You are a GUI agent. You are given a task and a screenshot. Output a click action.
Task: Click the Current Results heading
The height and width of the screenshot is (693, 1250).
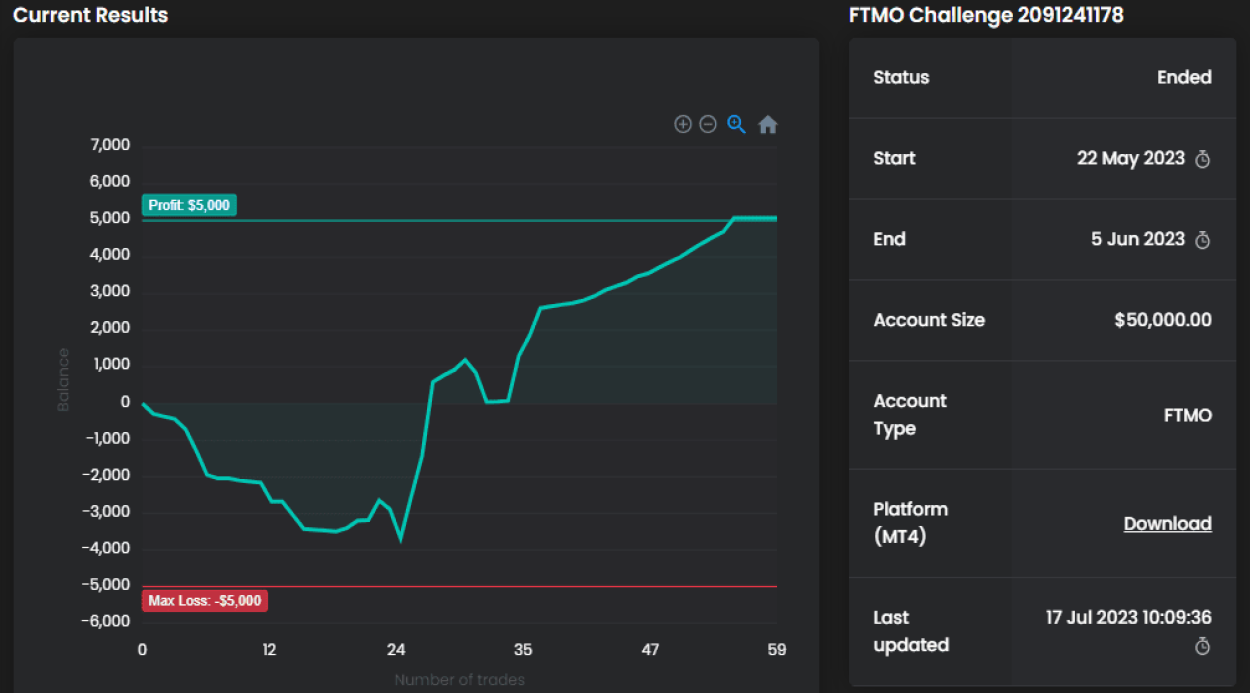pyautogui.click(x=91, y=15)
